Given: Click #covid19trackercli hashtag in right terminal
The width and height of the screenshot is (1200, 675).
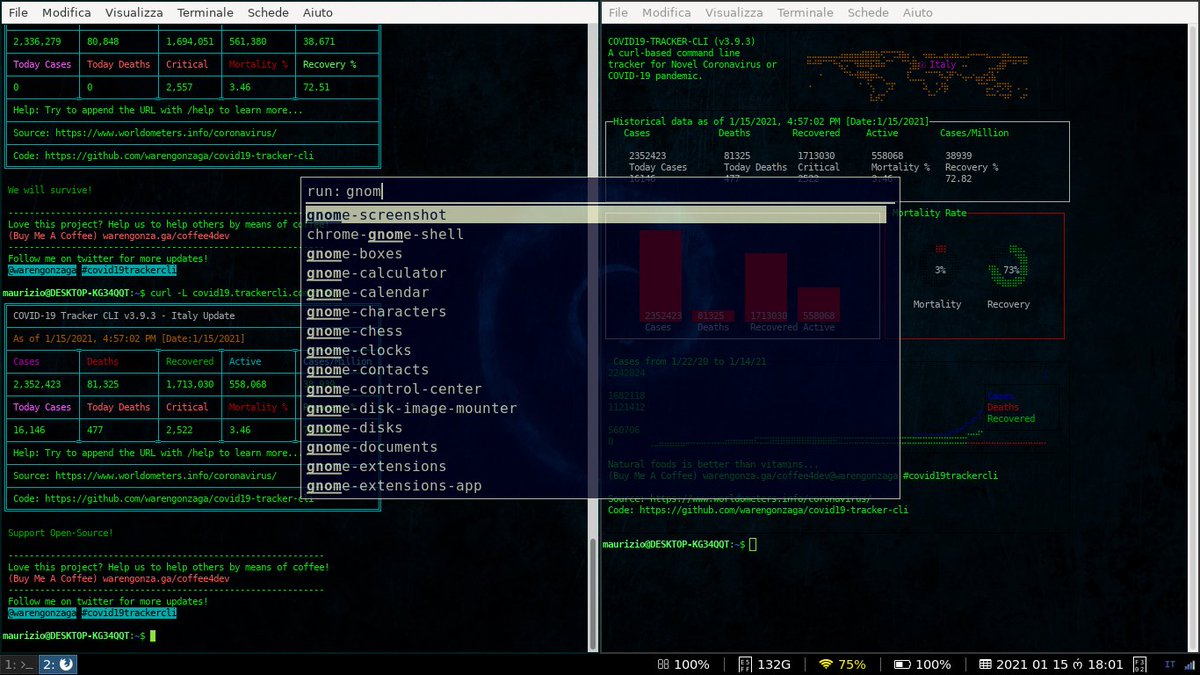Looking at the screenshot, I should click(x=950, y=476).
